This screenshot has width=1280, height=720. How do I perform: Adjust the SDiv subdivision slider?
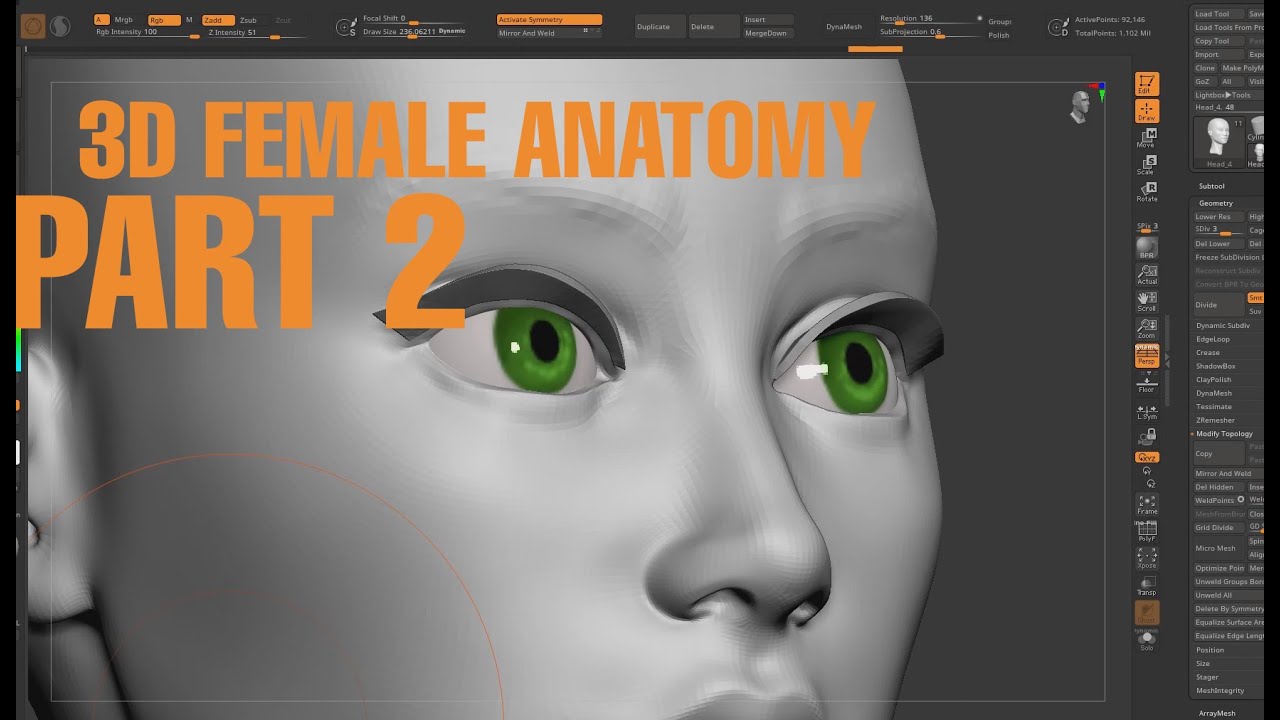click(1217, 230)
